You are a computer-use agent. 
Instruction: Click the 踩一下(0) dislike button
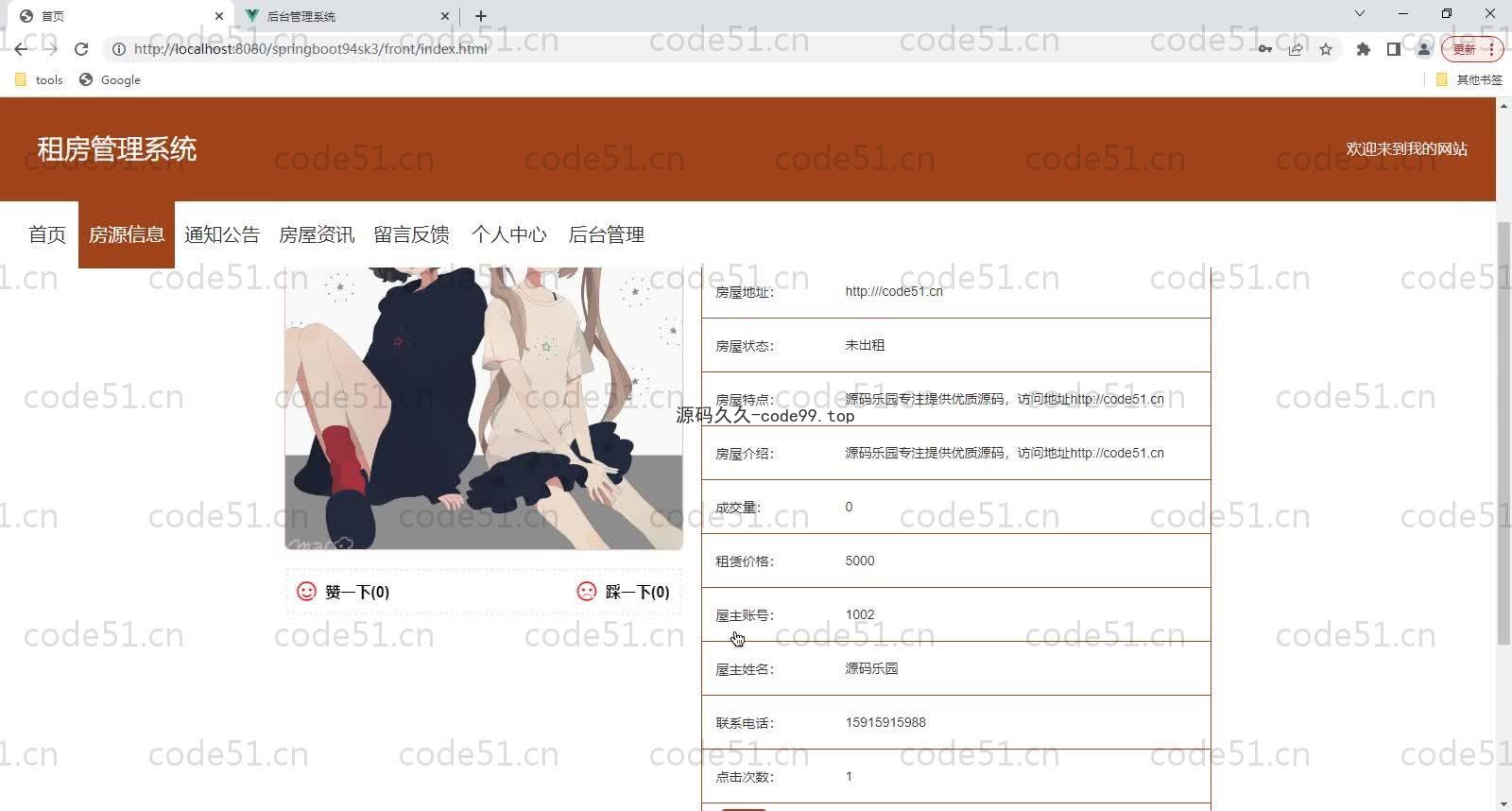624,592
